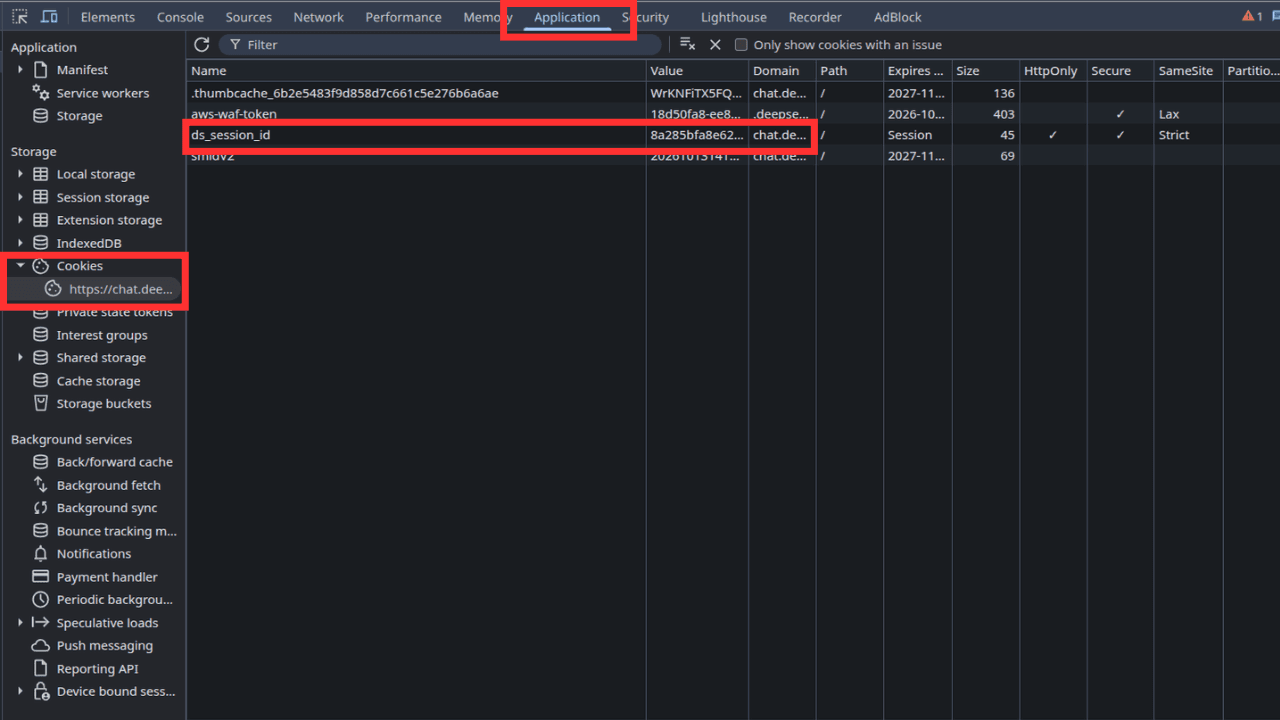Expand the Session storage tree arrow

20,197
